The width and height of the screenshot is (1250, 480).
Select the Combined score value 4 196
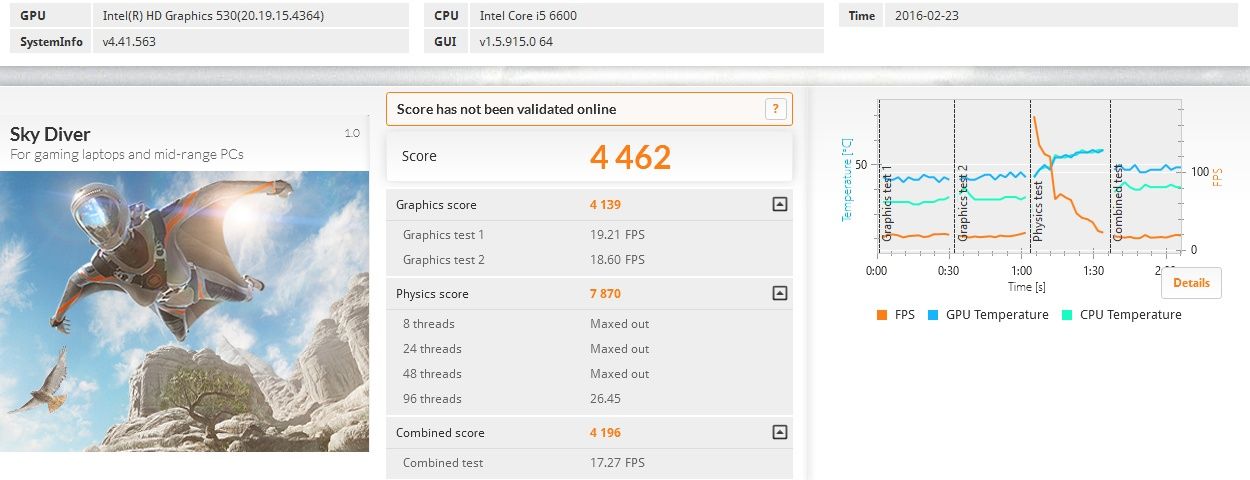[606, 433]
